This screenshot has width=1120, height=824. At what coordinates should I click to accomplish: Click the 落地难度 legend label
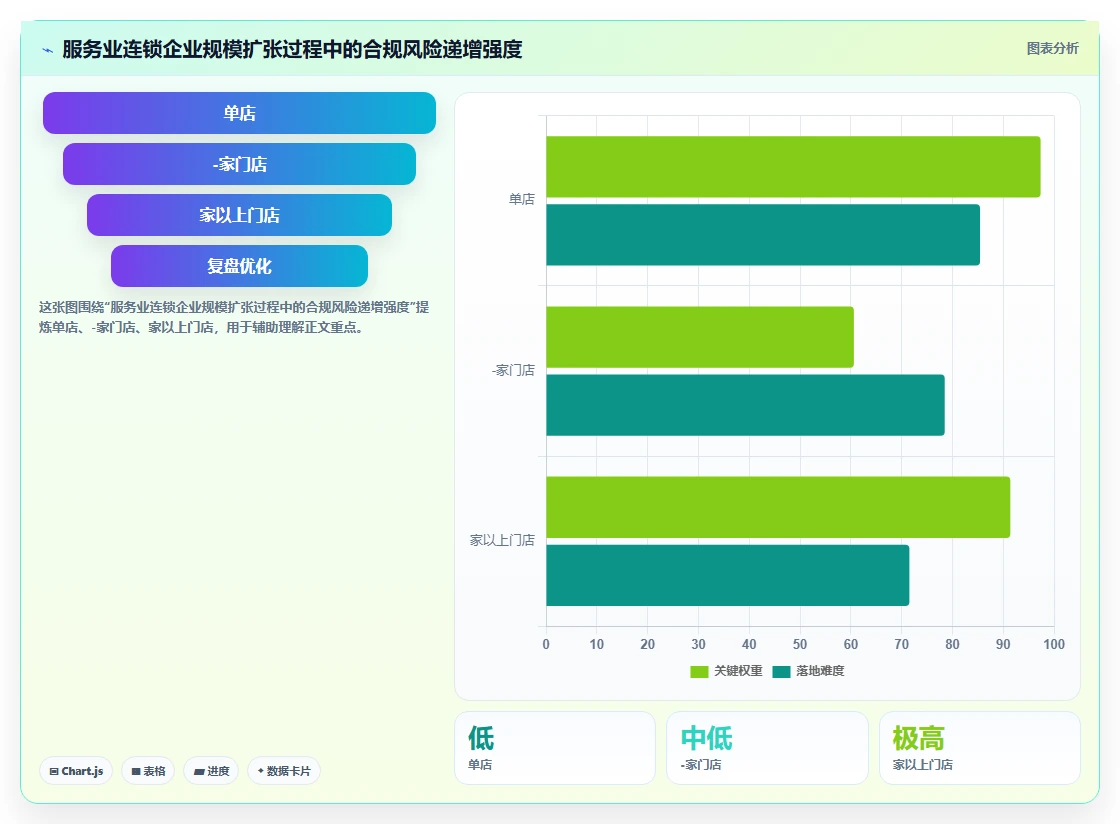[820, 671]
